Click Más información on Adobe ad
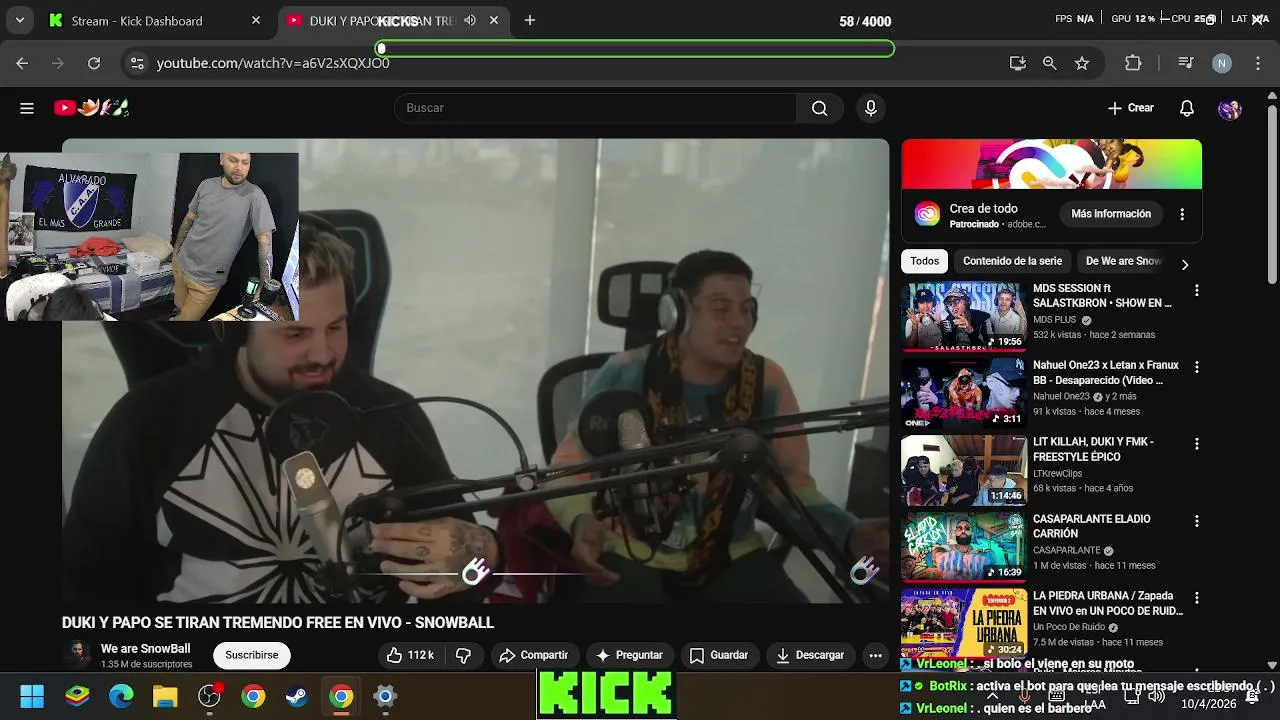The image size is (1280, 720). (x=1111, y=214)
